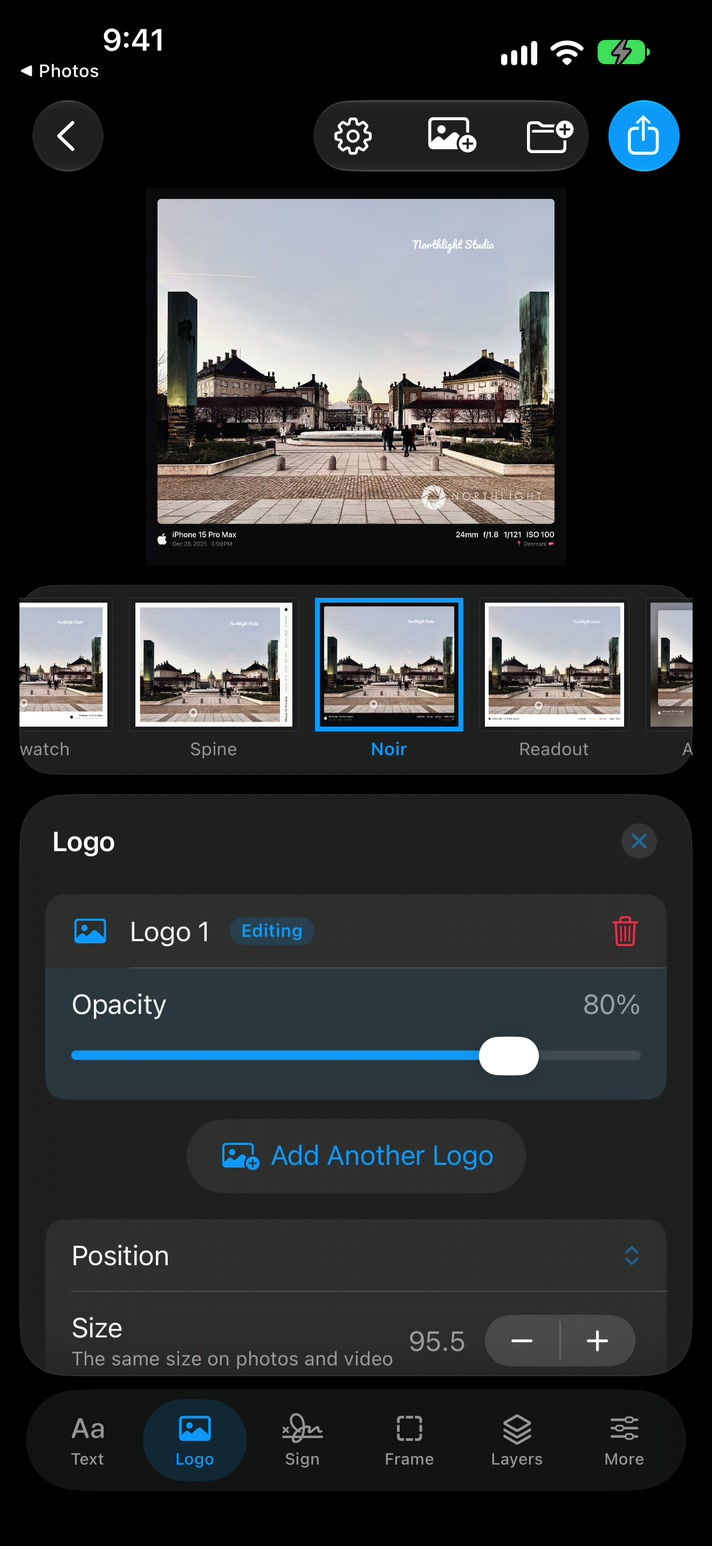Adjust the Opacity slider handle
Image resolution: width=712 pixels, height=1546 pixels.
[509, 1055]
